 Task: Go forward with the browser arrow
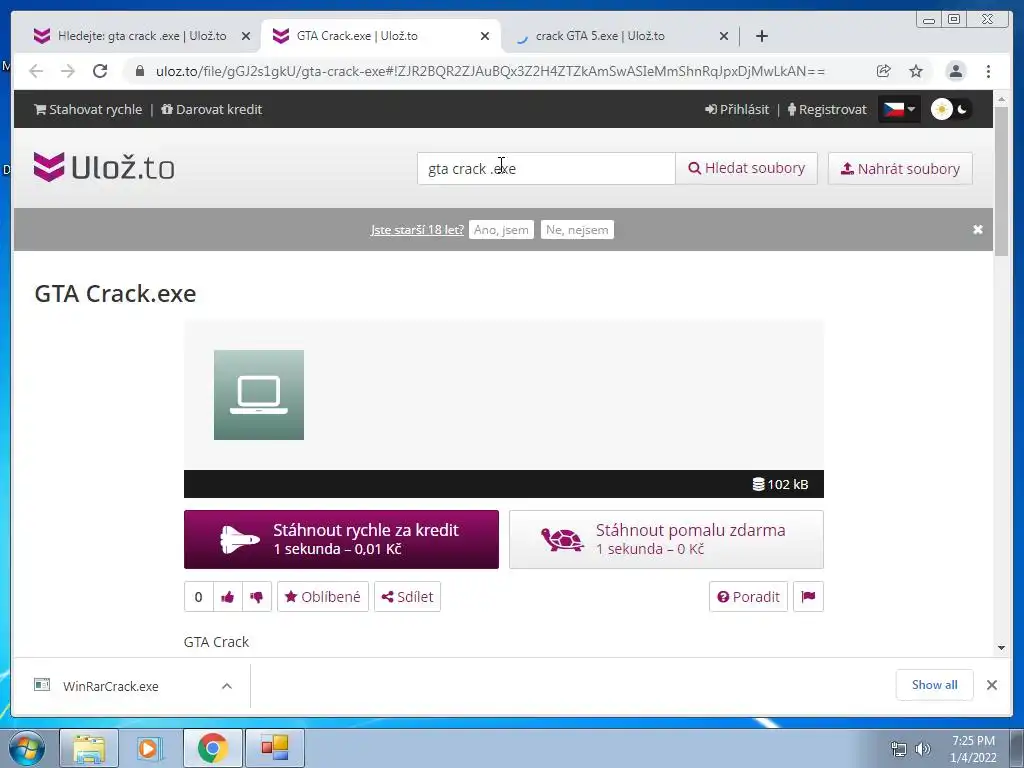click(67, 71)
